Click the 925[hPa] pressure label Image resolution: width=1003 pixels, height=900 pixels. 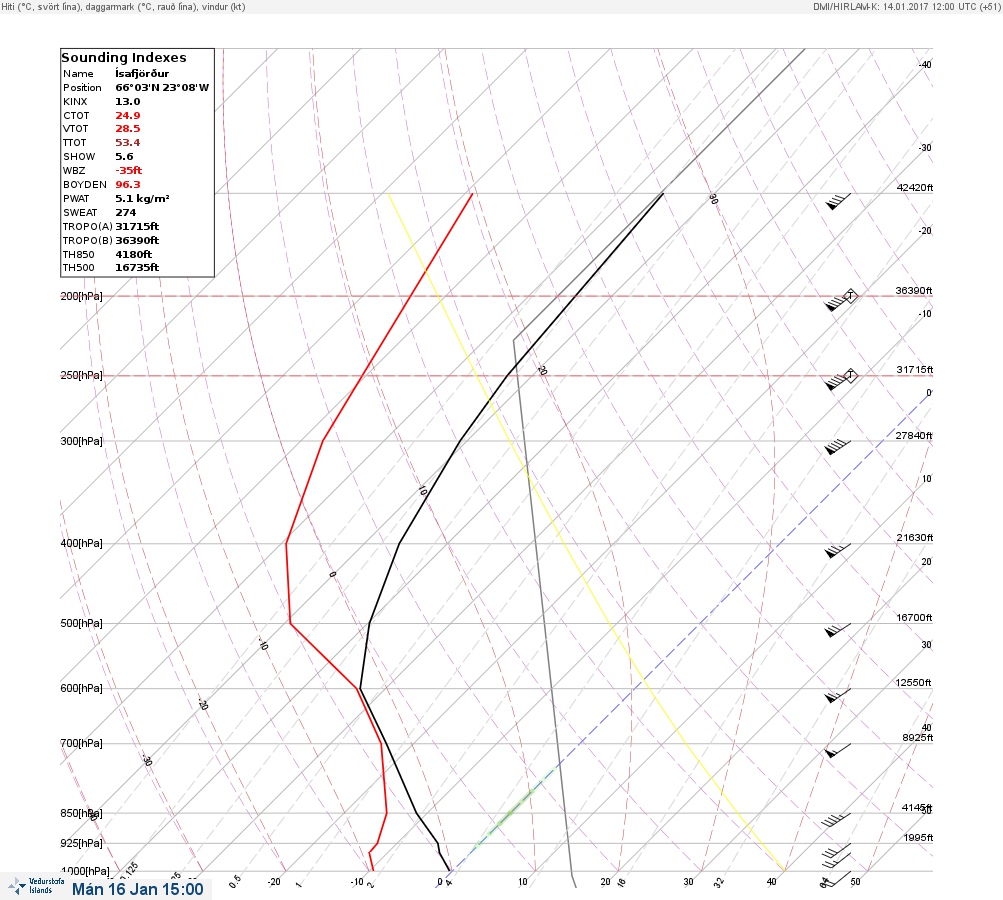(x=81, y=843)
